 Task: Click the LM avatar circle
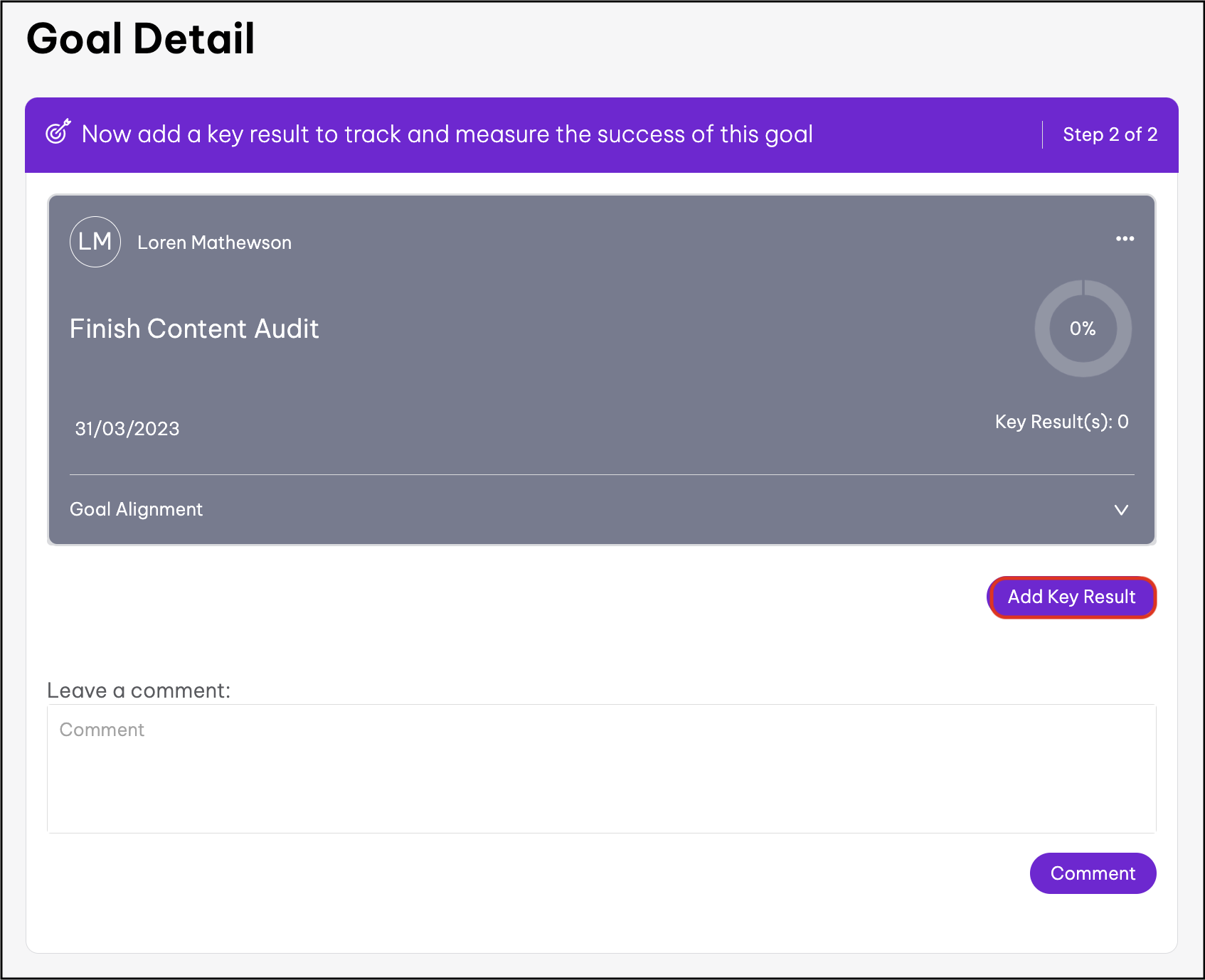pyautogui.click(x=95, y=242)
